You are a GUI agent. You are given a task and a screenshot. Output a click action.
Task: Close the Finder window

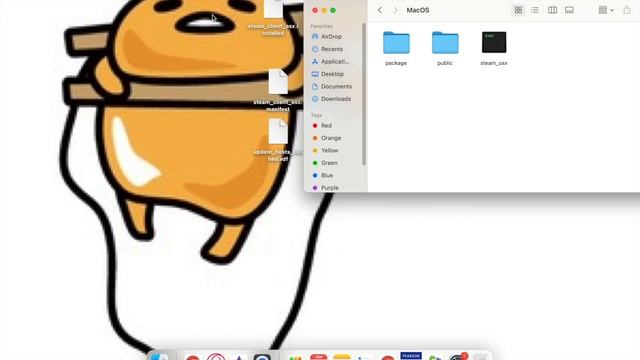[315, 10]
